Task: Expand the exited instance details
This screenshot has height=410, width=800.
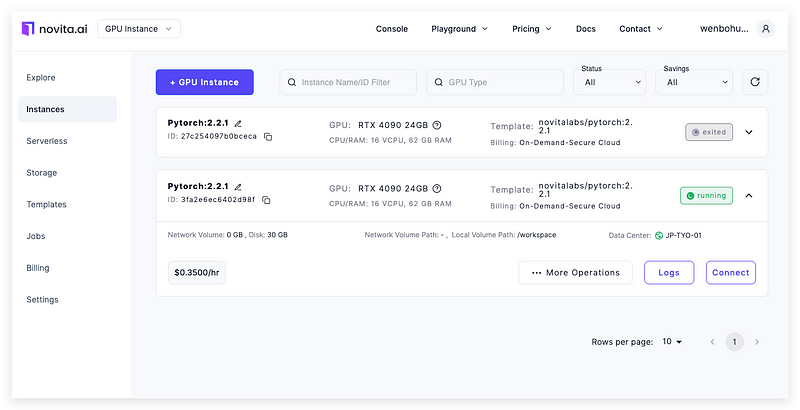Action: [749, 132]
